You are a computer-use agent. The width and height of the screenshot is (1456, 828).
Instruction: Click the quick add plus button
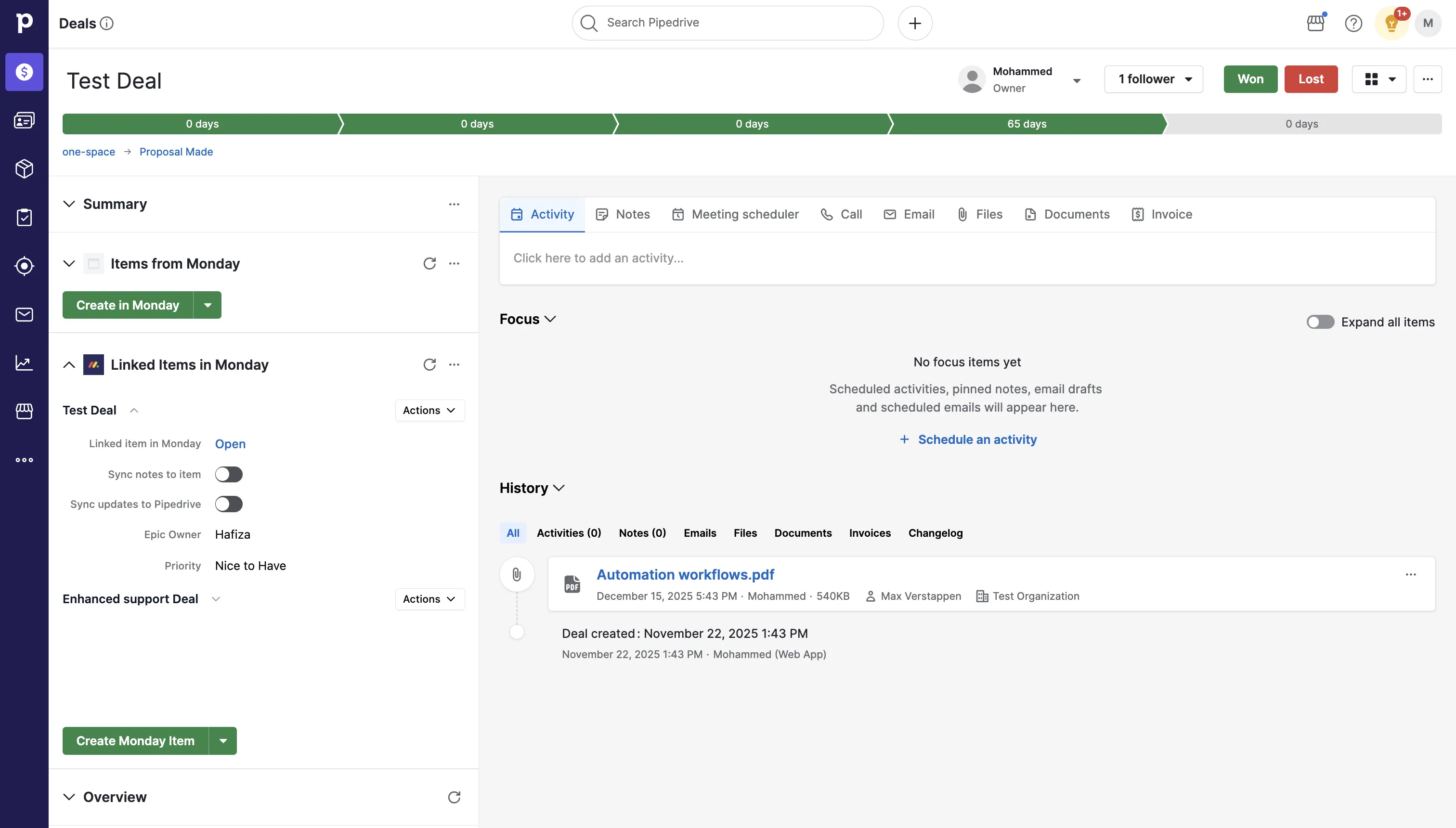coord(914,23)
